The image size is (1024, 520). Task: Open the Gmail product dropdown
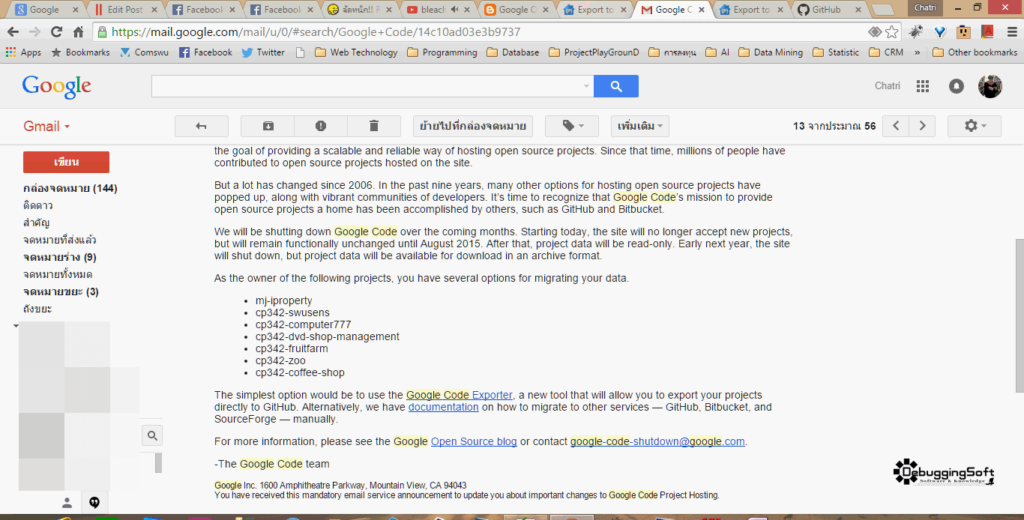(46, 127)
